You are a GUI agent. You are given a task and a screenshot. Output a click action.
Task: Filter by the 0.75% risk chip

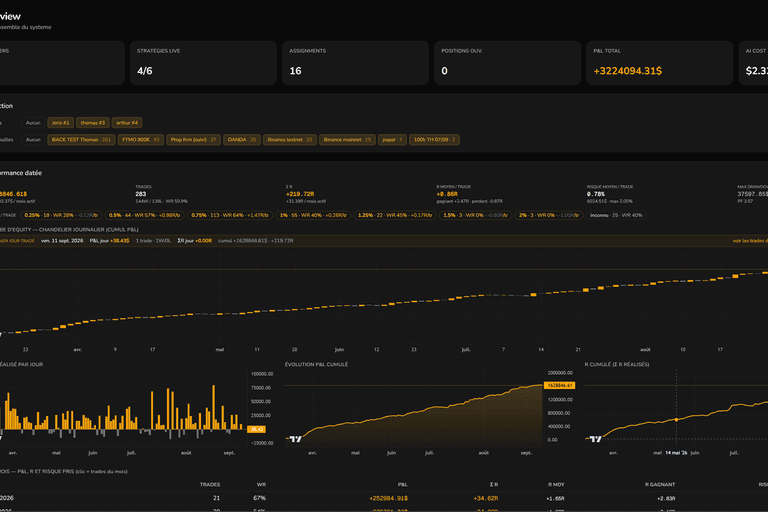[230, 215]
